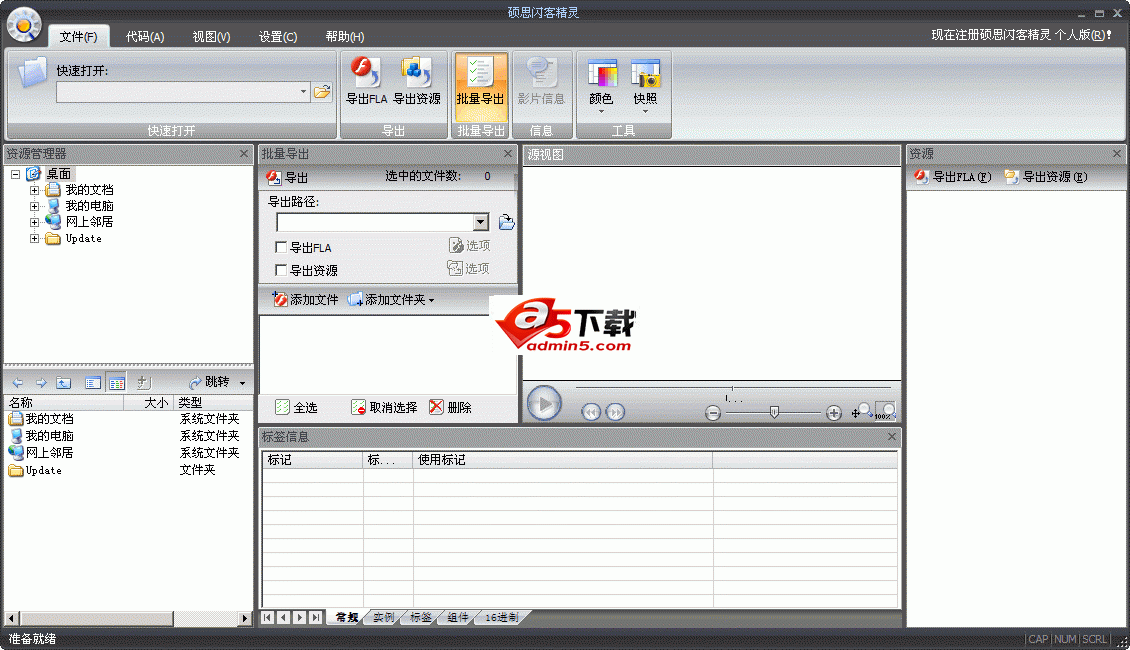Click the play button in source view
Viewport: 1130px width, 650px height.
click(544, 404)
